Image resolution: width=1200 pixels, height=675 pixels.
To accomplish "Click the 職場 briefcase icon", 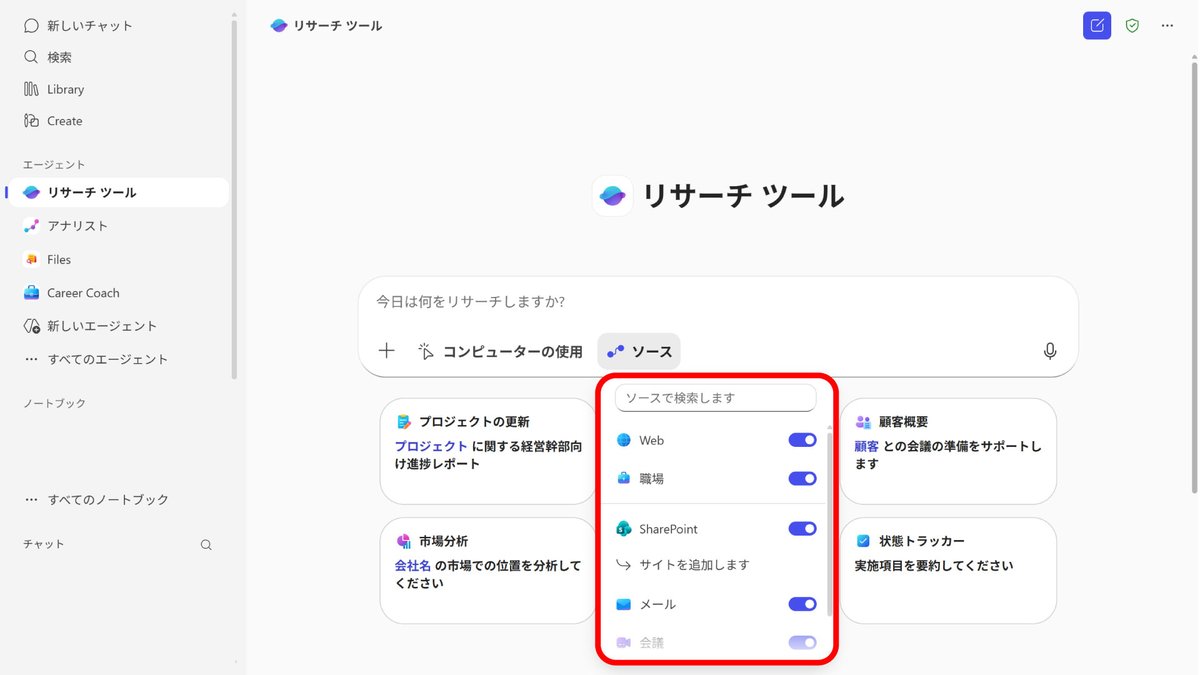I will [624, 479].
